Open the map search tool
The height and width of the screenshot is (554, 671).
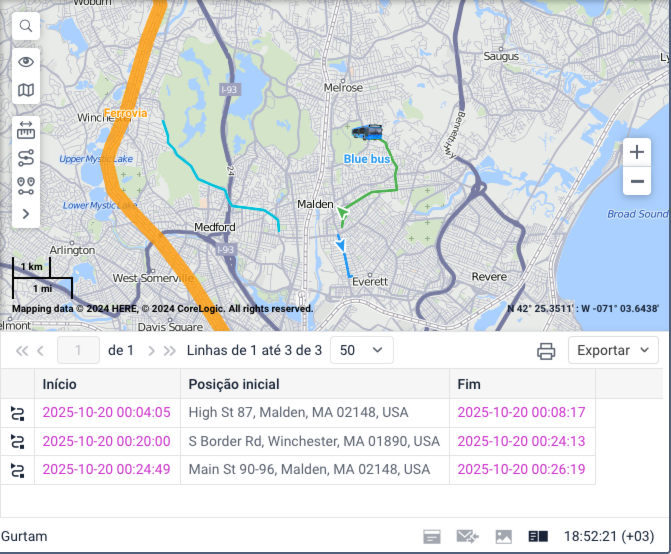tap(25, 26)
